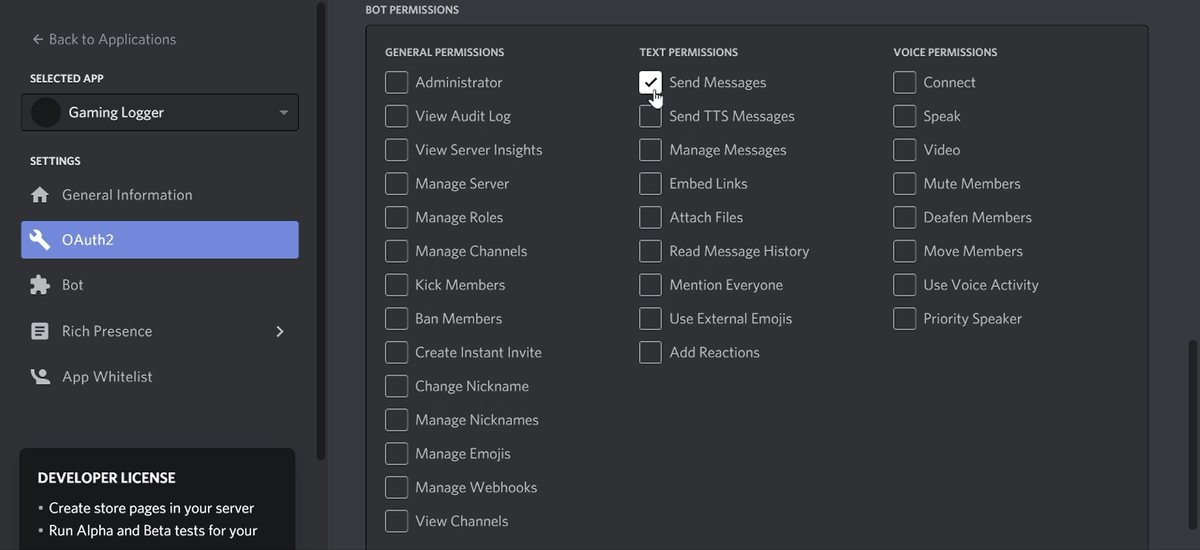Expand Rich Presence submenu chevron
Viewport: 1200px width, 550px height.
[279, 331]
